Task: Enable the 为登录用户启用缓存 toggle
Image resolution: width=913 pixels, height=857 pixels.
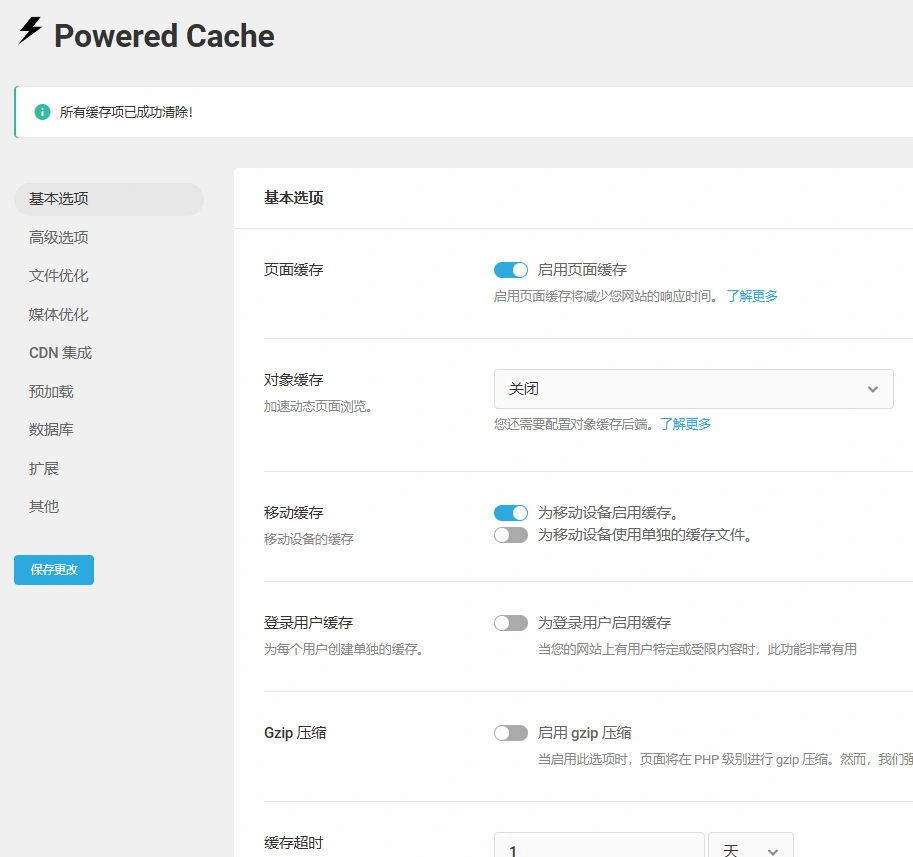Action: [x=510, y=622]
